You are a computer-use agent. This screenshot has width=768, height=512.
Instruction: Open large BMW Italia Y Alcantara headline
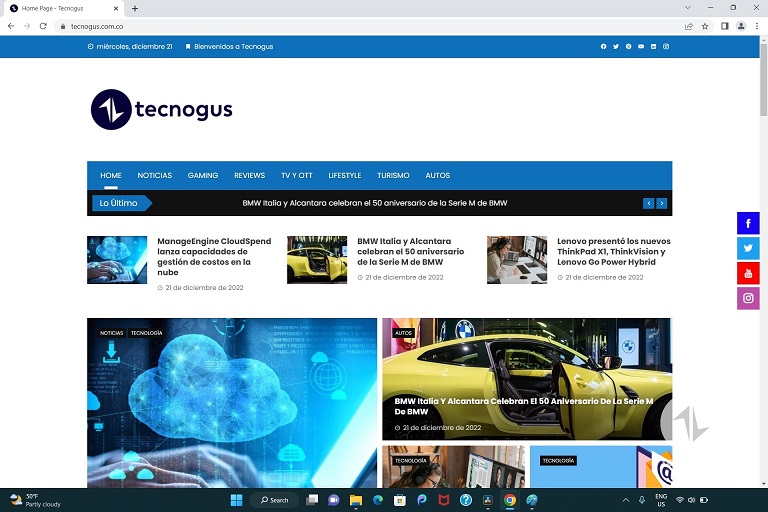[524, 406]
